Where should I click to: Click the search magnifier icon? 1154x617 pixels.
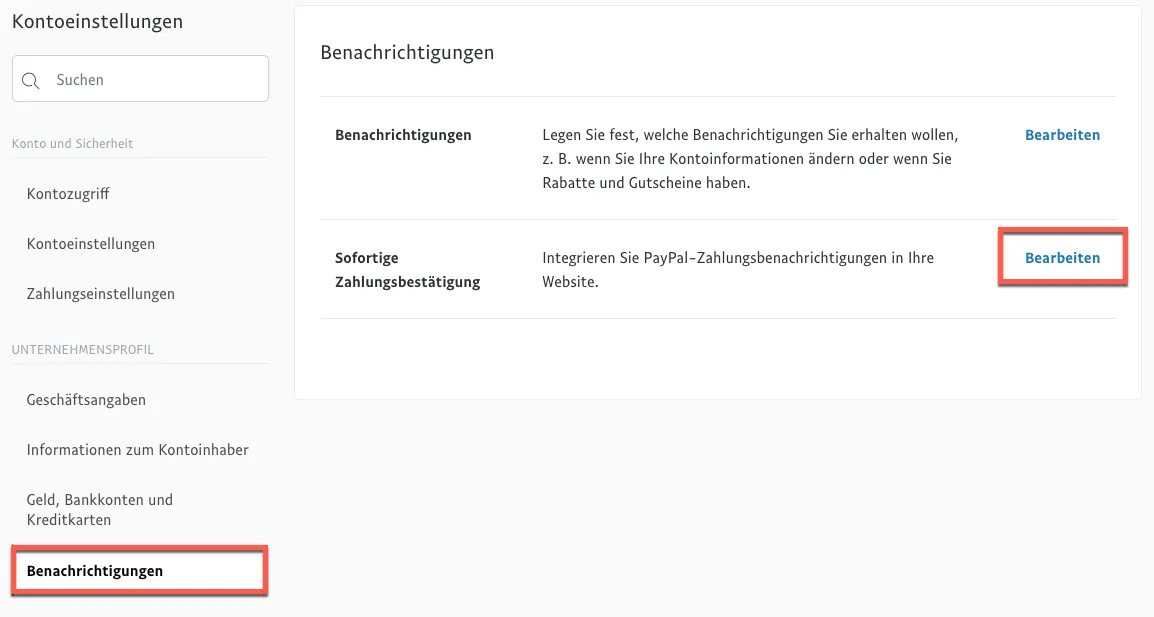(30, 80)
